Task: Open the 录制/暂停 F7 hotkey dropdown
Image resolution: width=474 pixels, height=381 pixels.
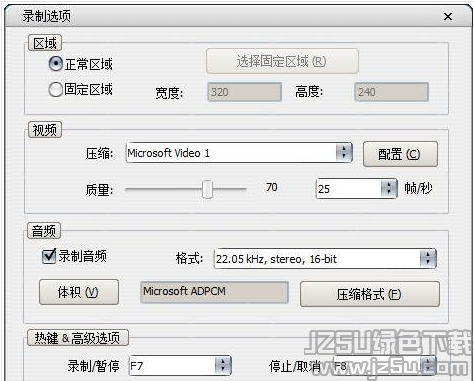Action: (180, 366)
